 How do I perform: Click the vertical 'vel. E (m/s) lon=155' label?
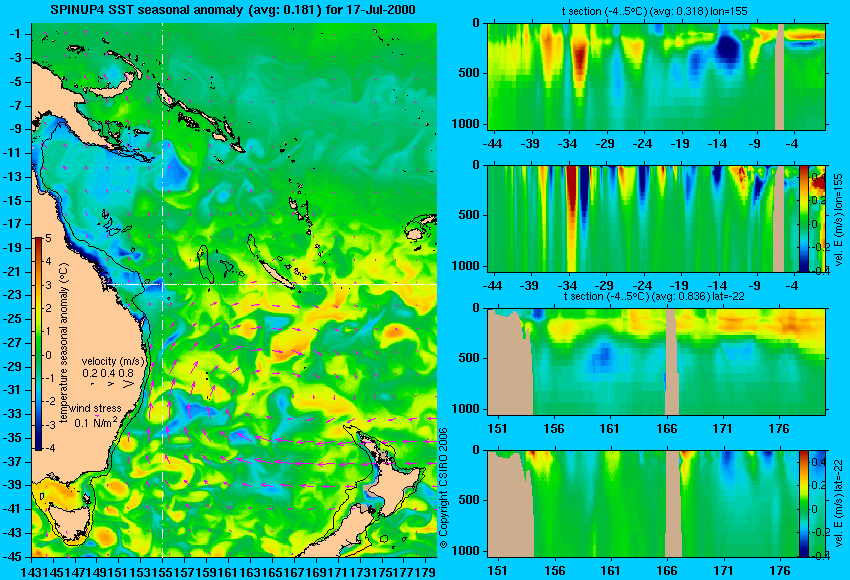click(839, 220)
